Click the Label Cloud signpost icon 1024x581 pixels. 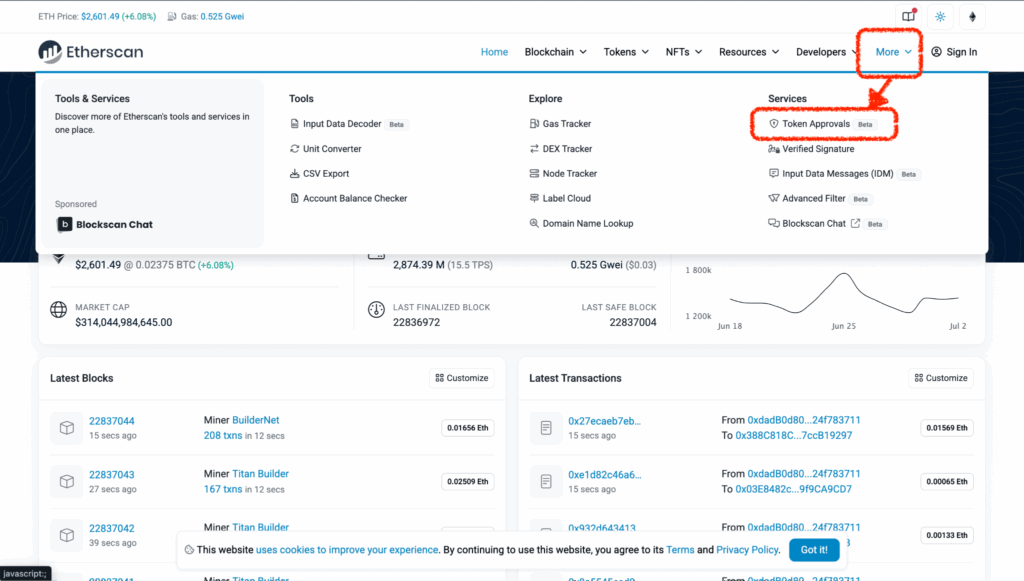click(534, 198)
